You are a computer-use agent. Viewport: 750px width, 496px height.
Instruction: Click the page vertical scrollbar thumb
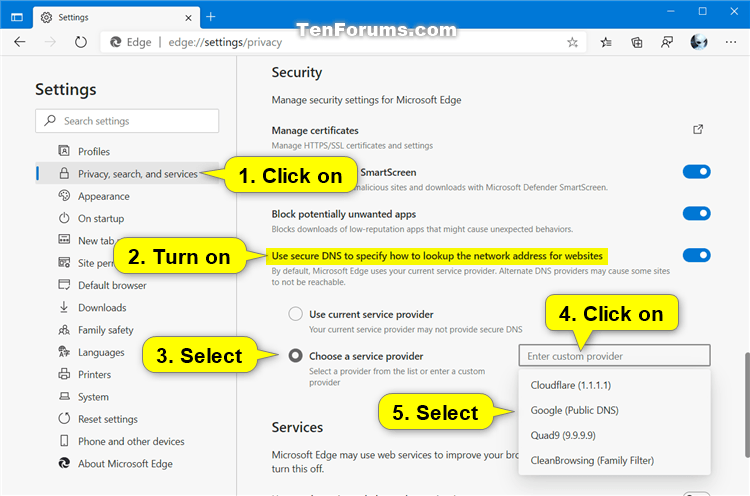pyautogui.click(x=747, y=405)
